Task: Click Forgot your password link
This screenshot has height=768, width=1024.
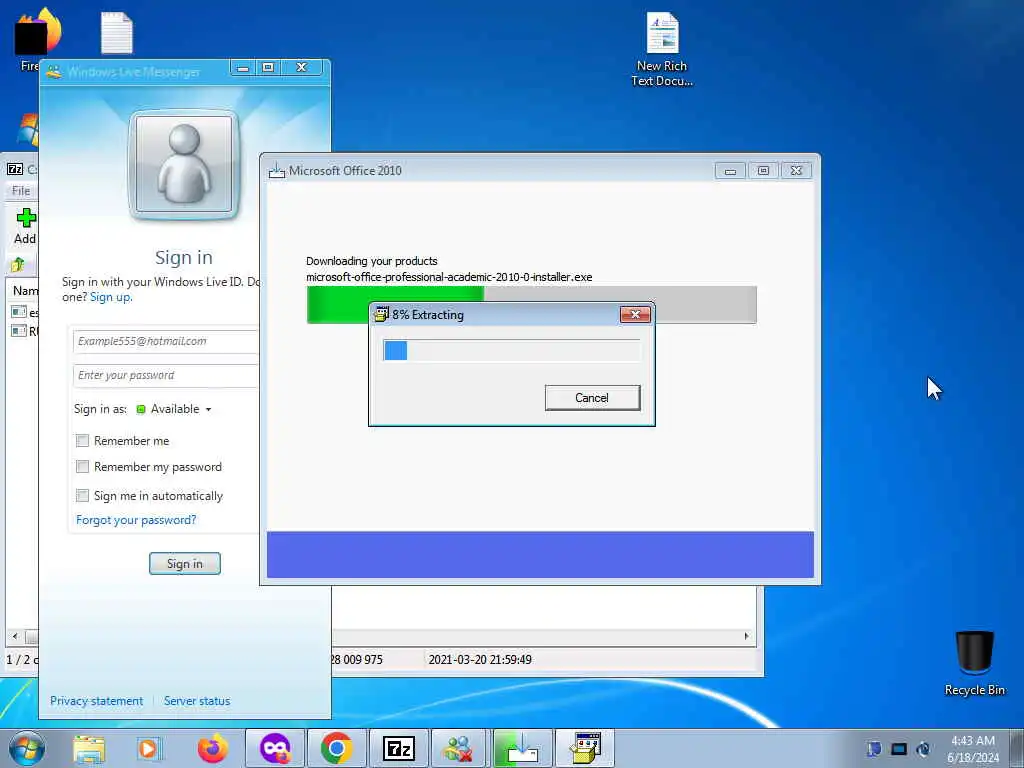Action: [136, 520]
